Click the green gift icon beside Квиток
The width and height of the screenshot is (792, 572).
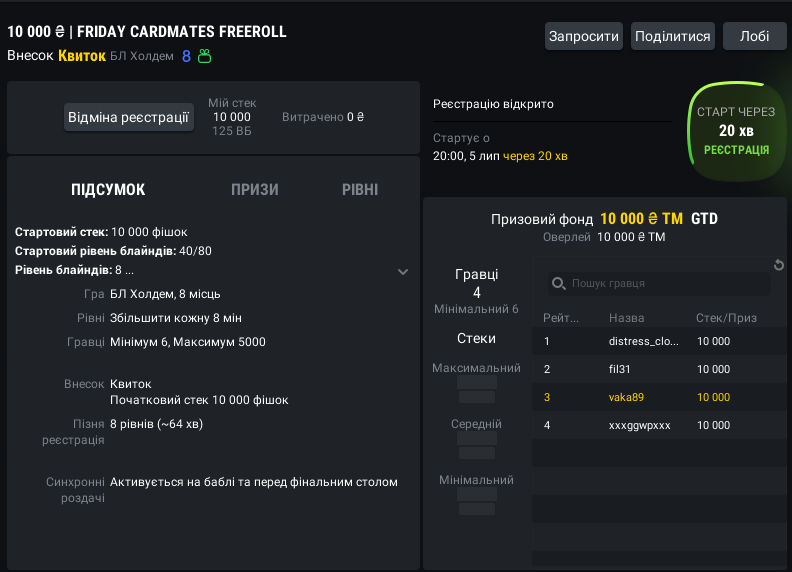pyautogui.click(x=205, y=56)
